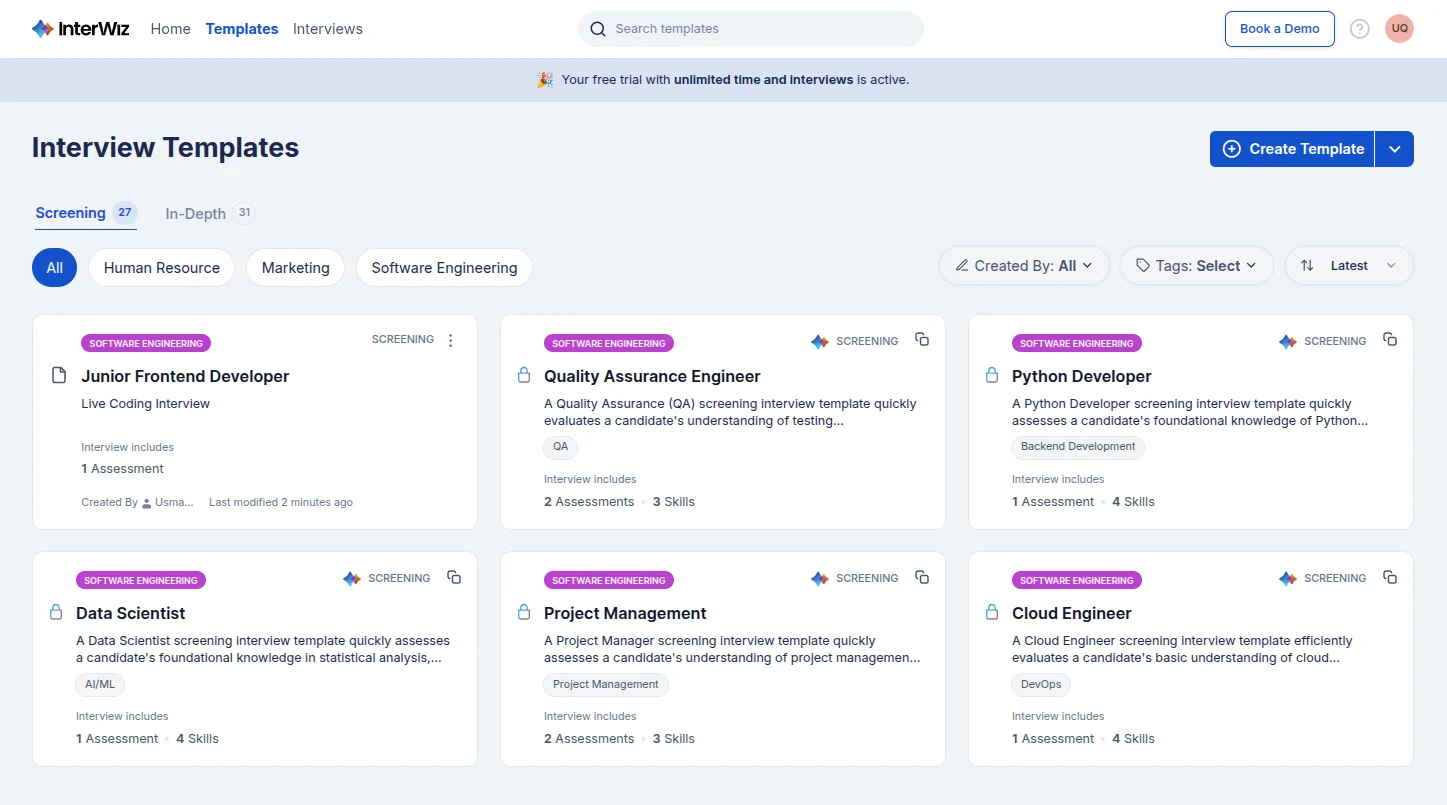Open three-dot menu on Junior Frontend Developer

pos(450,340)
